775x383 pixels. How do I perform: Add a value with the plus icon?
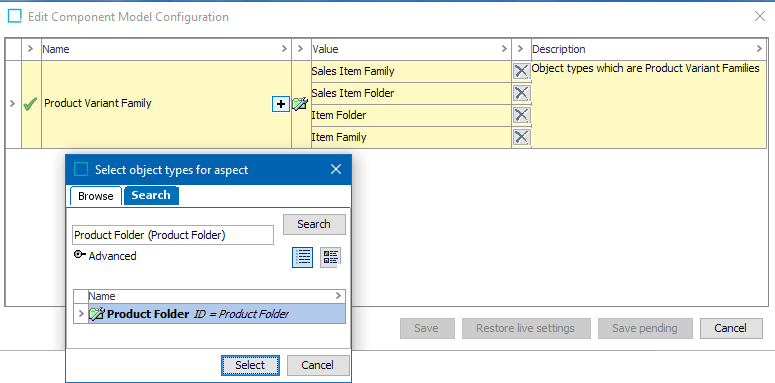[281, 104]
